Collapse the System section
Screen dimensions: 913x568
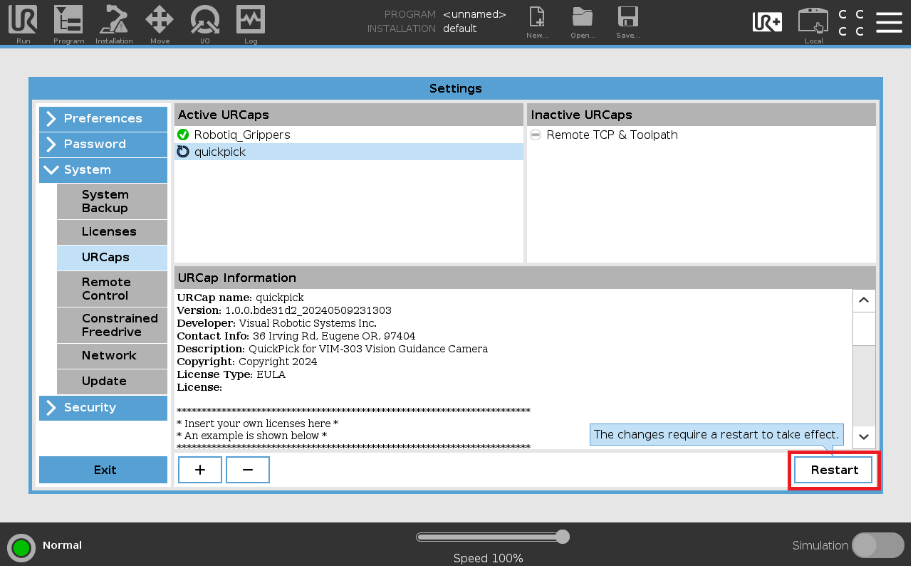[103, 170]
